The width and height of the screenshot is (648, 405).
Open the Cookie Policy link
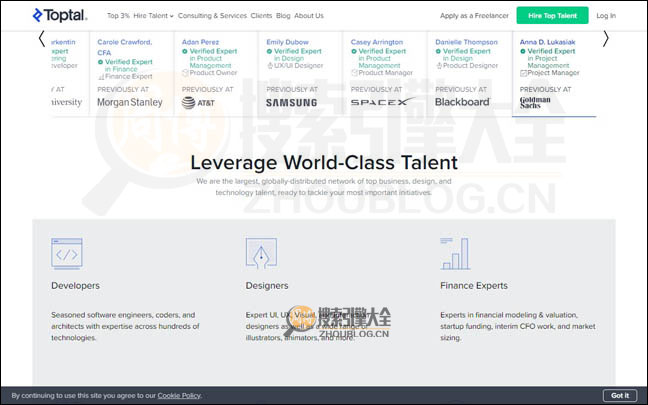[179, 395]
